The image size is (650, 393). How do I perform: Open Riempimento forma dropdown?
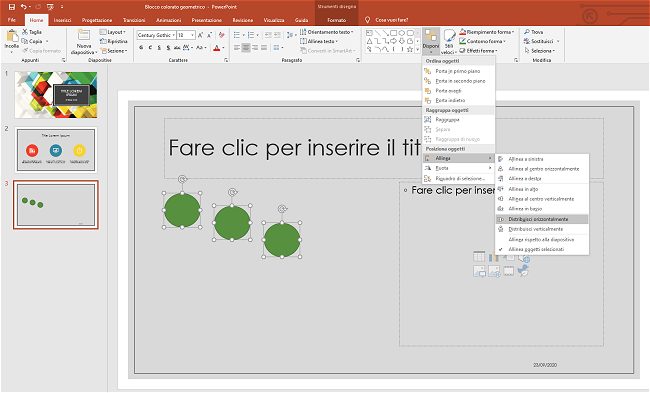487,32
